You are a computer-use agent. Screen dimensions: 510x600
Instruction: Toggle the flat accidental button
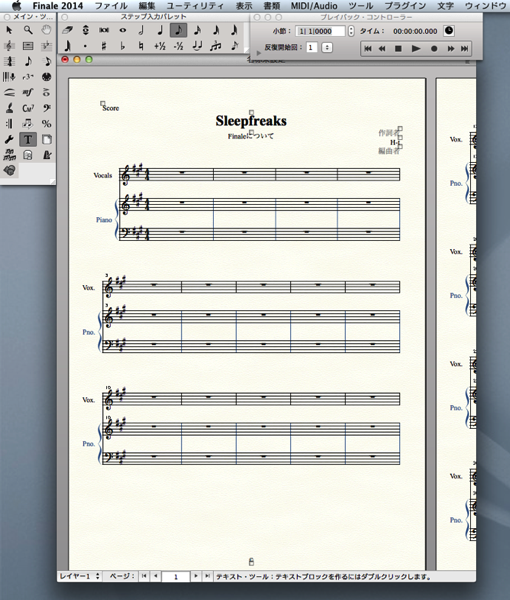(x=122, y=46)
